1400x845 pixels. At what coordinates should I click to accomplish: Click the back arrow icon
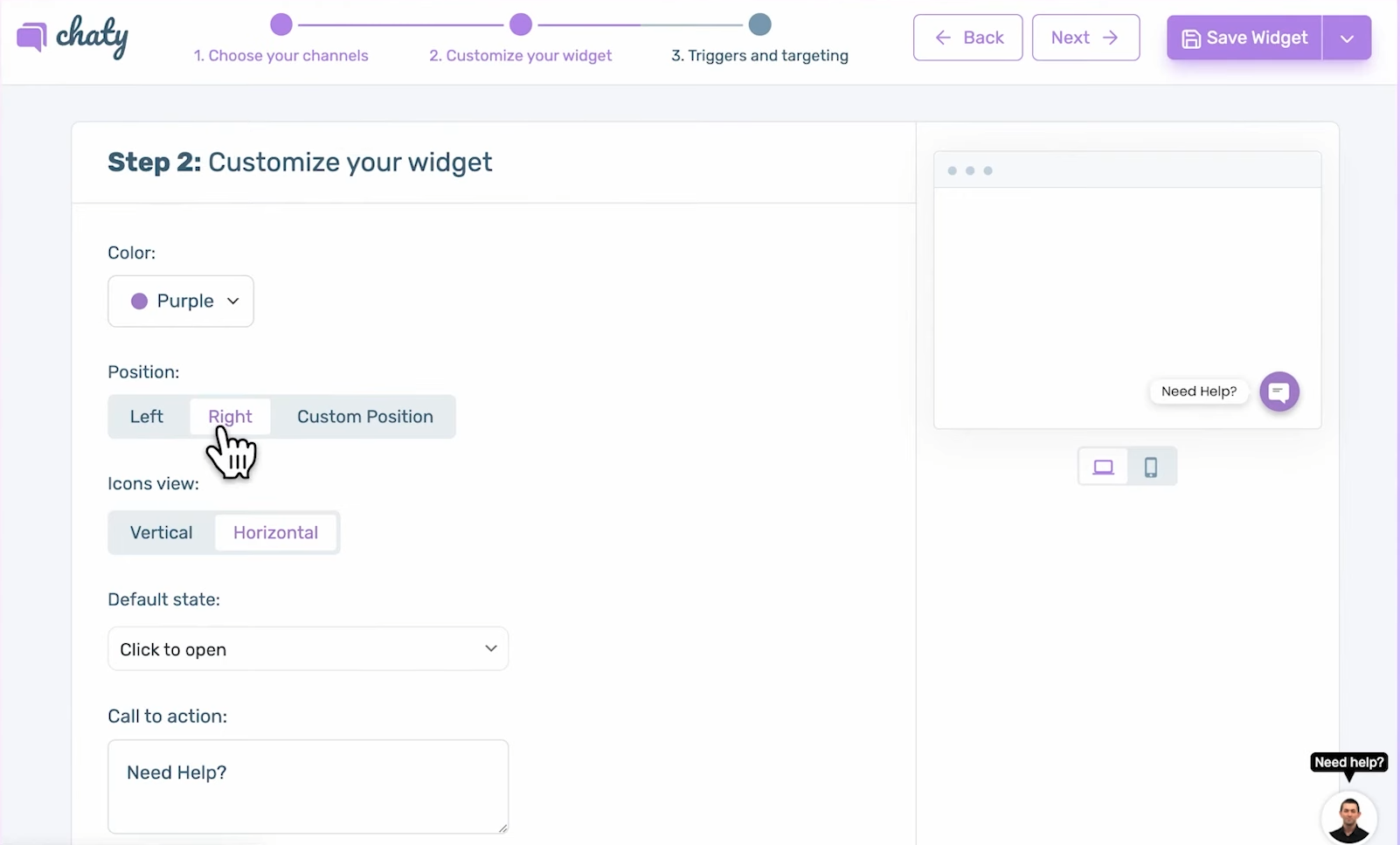[x=942, y=38]
